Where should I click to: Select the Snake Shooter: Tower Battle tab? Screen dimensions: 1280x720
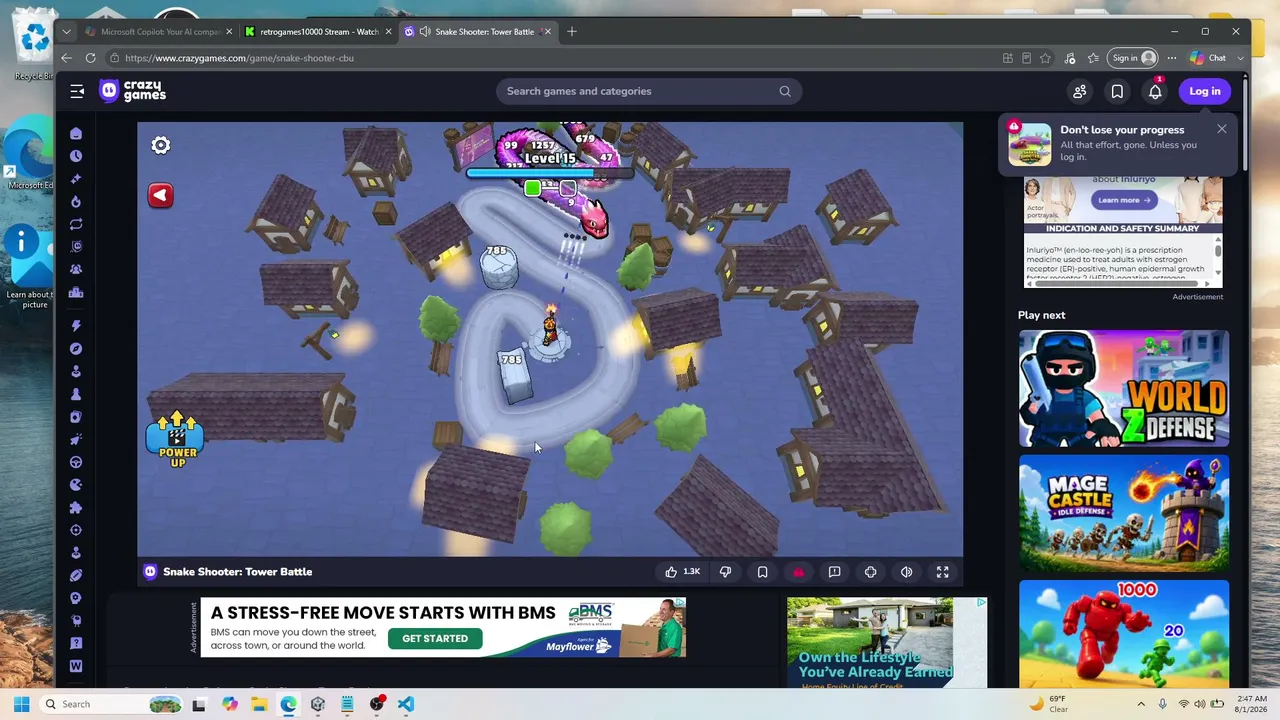(477, 31)
